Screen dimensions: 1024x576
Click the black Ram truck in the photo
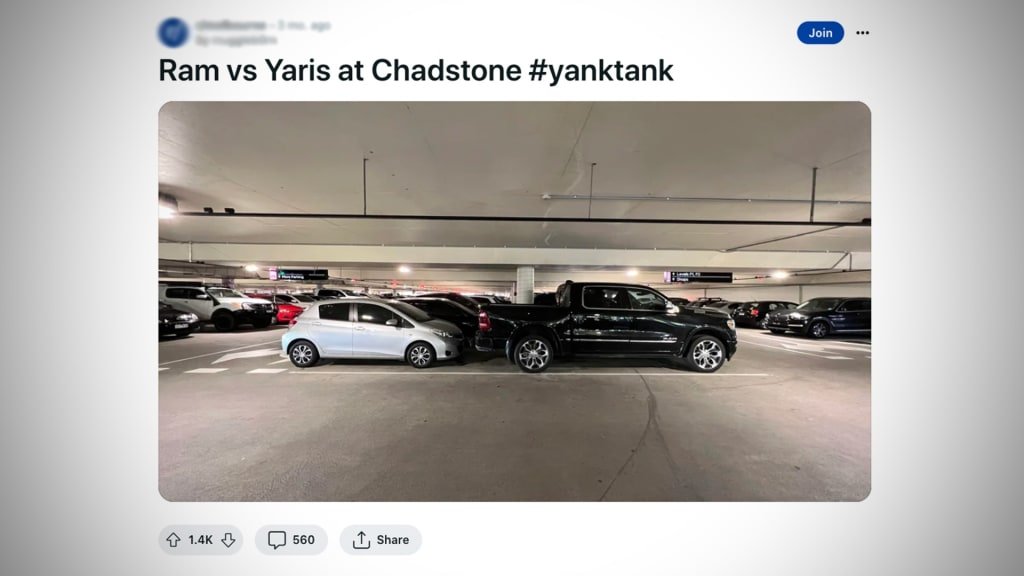coord(607,325)
